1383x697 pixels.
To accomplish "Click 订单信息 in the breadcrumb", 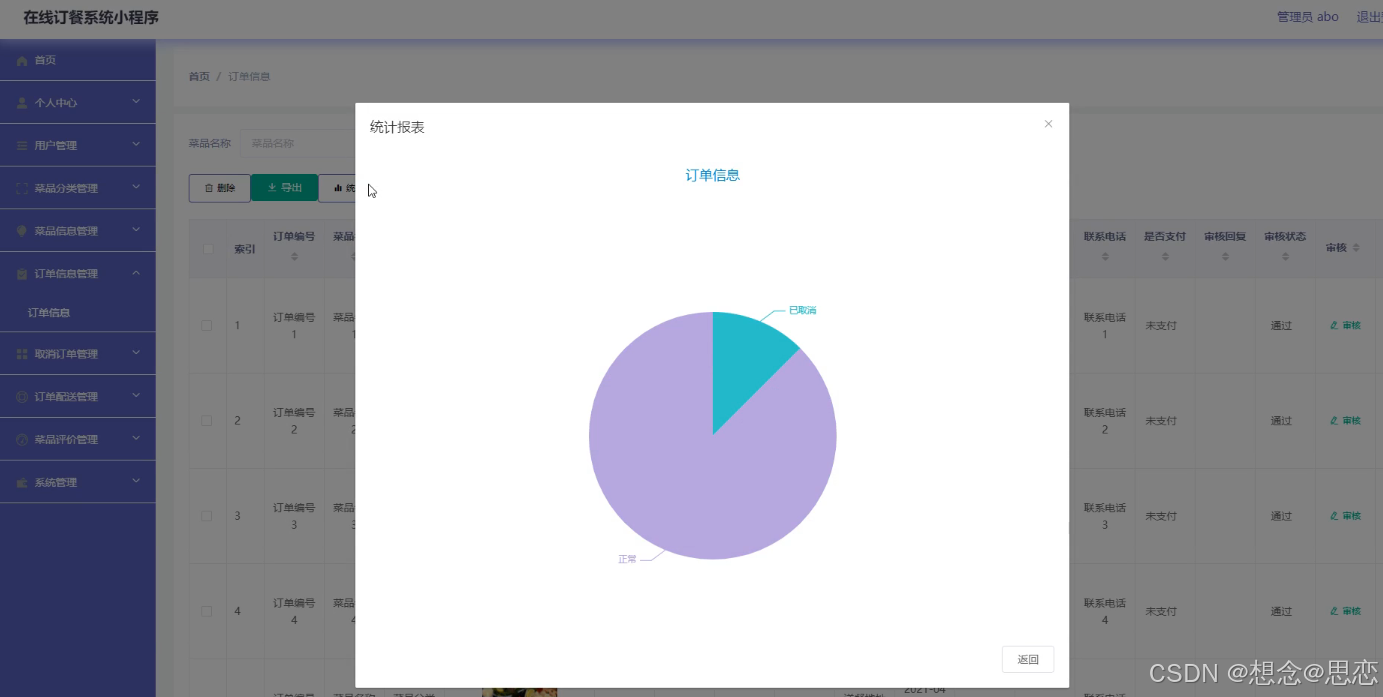I will click(249, 76).
